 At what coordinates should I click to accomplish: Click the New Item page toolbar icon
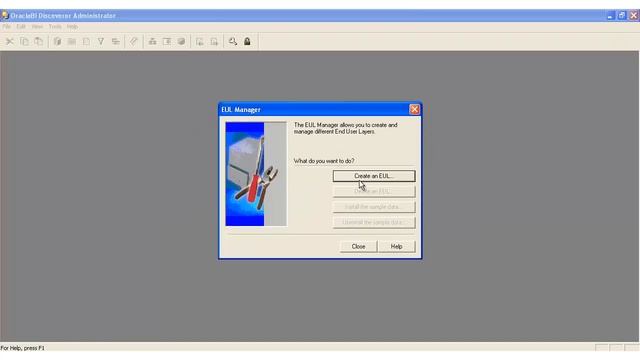[x=87, y=42]
